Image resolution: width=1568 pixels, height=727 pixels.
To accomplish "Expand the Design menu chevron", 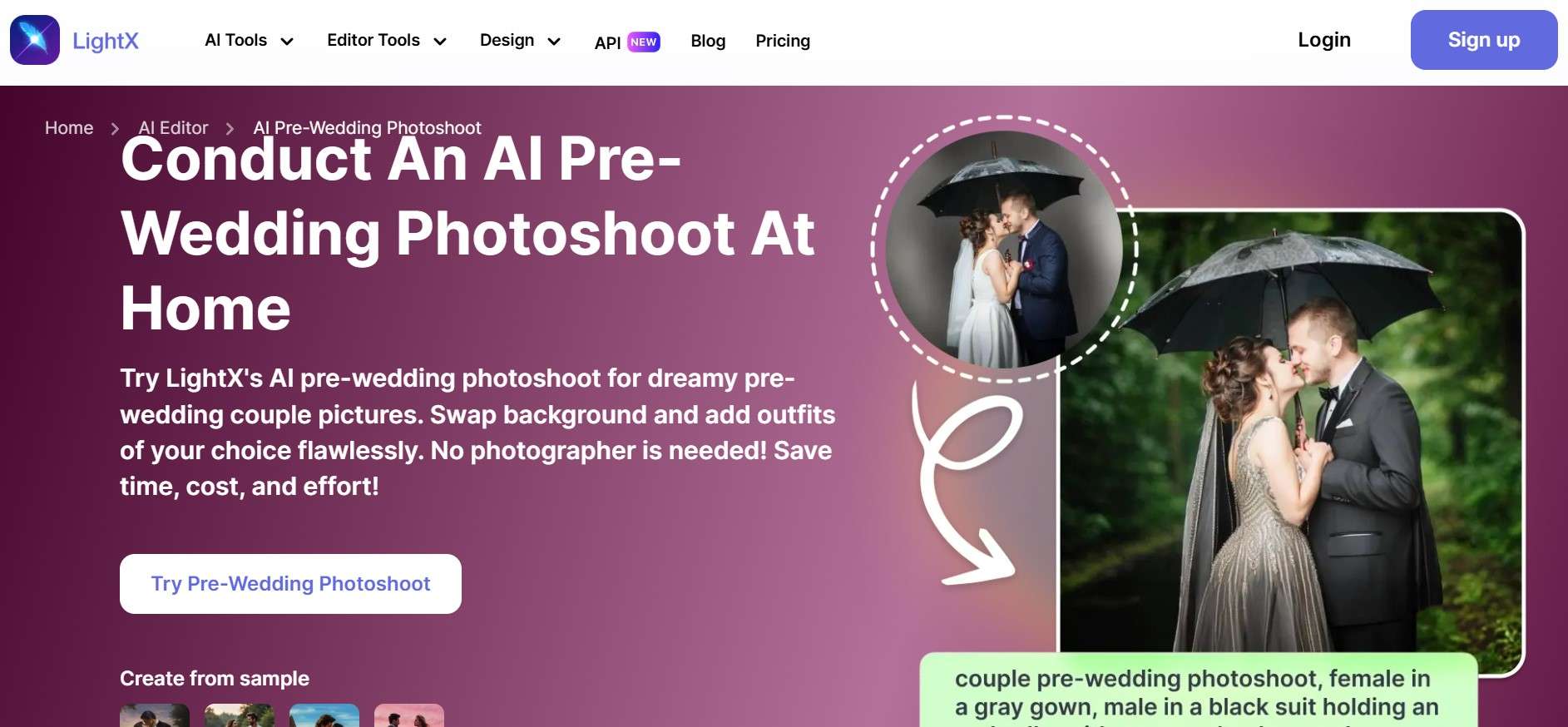I will [554, 42].
